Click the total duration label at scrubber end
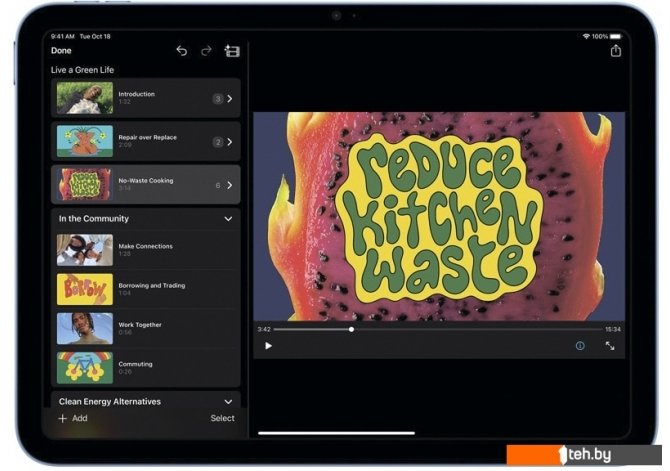Viewport: 670px width, 471px height. click(x=613, y=329)
